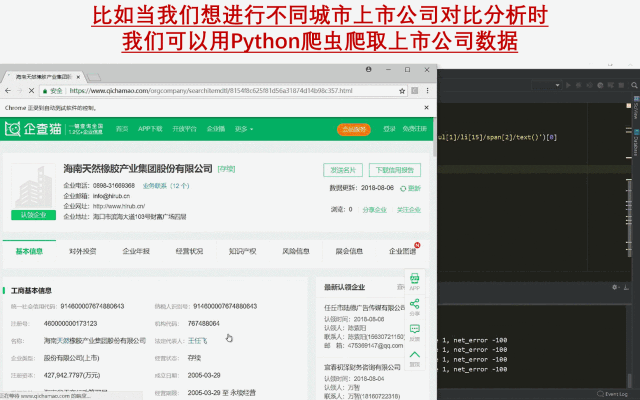Click the 关注企业 link

(x=409, y=209)
